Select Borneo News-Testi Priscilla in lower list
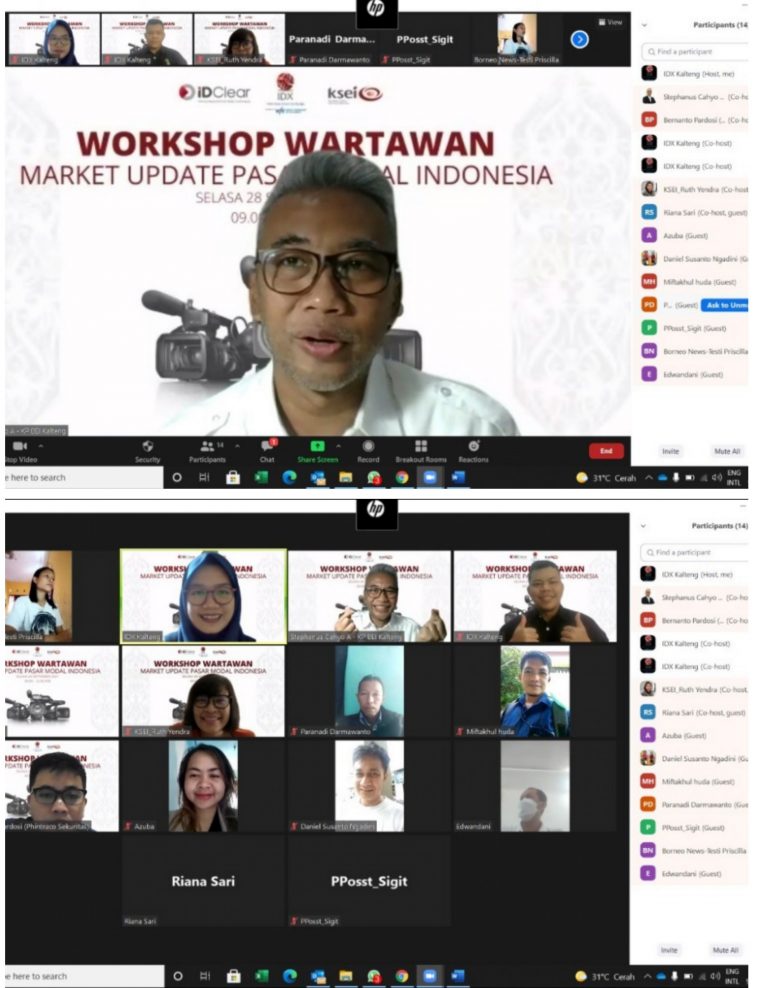Image resolution: width=768 pixels, height=988 pixels. [x=694, y=851]
